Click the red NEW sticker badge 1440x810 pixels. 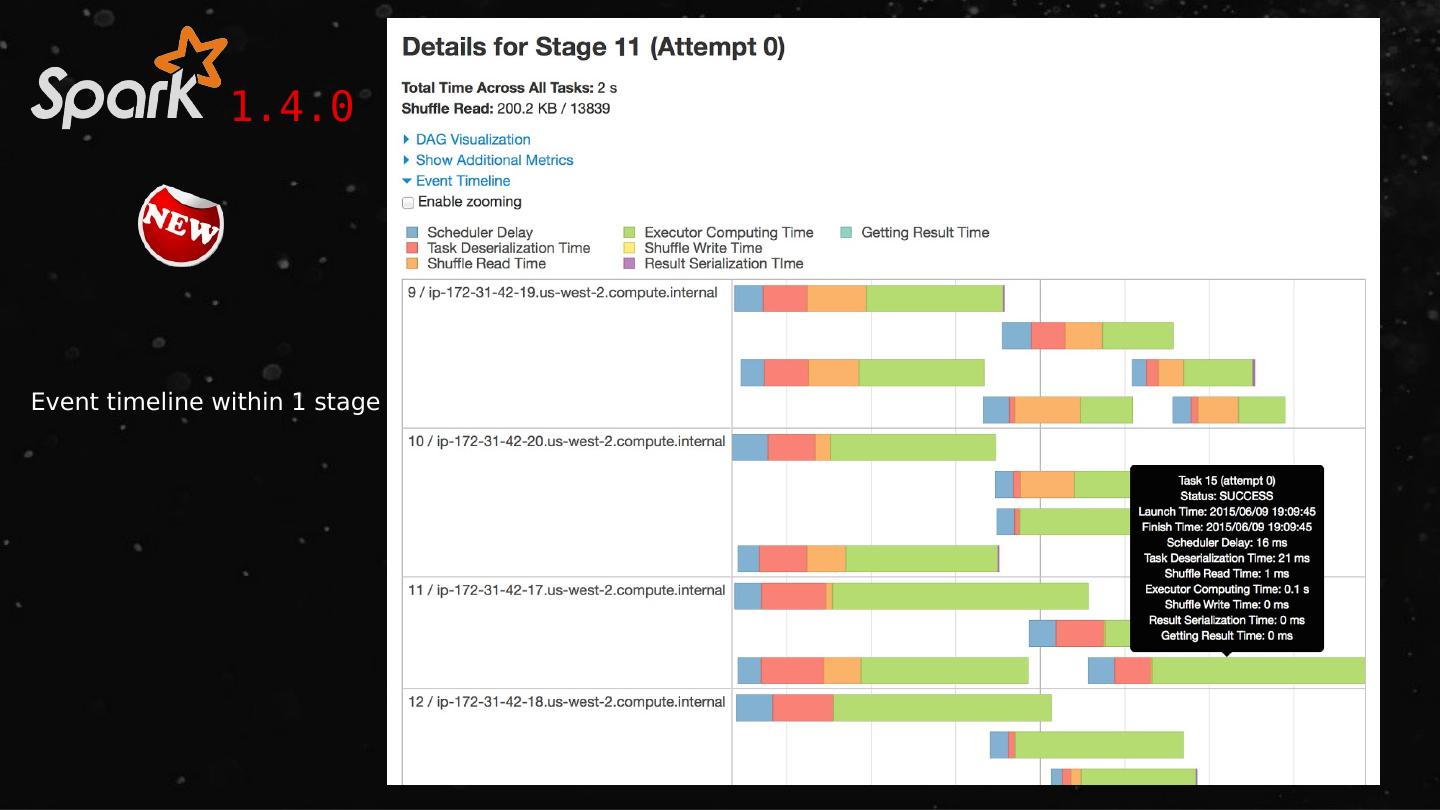tap(181, 225)
